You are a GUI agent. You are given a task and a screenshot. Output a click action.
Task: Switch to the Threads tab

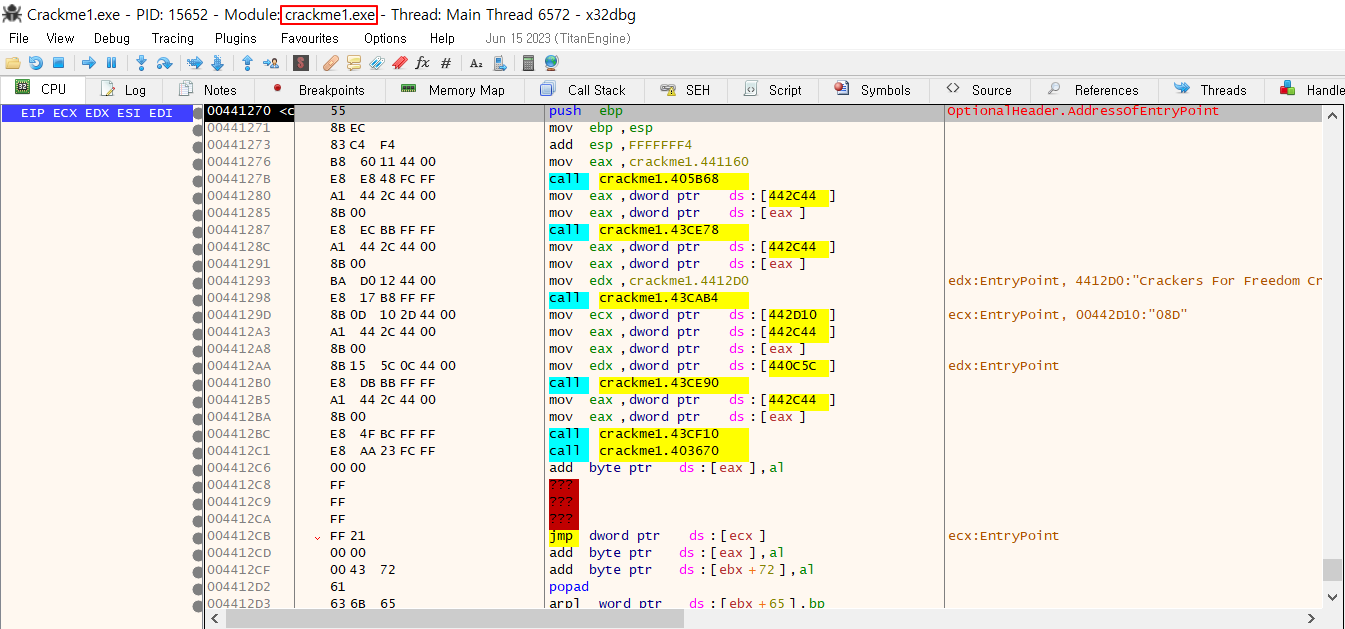(1211, 90)
